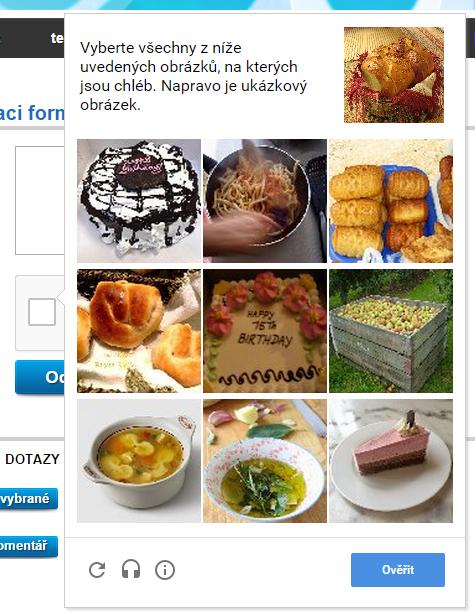Click the DOTAZY section label
The width and height of the screenshot is (475, 616).
32,459
